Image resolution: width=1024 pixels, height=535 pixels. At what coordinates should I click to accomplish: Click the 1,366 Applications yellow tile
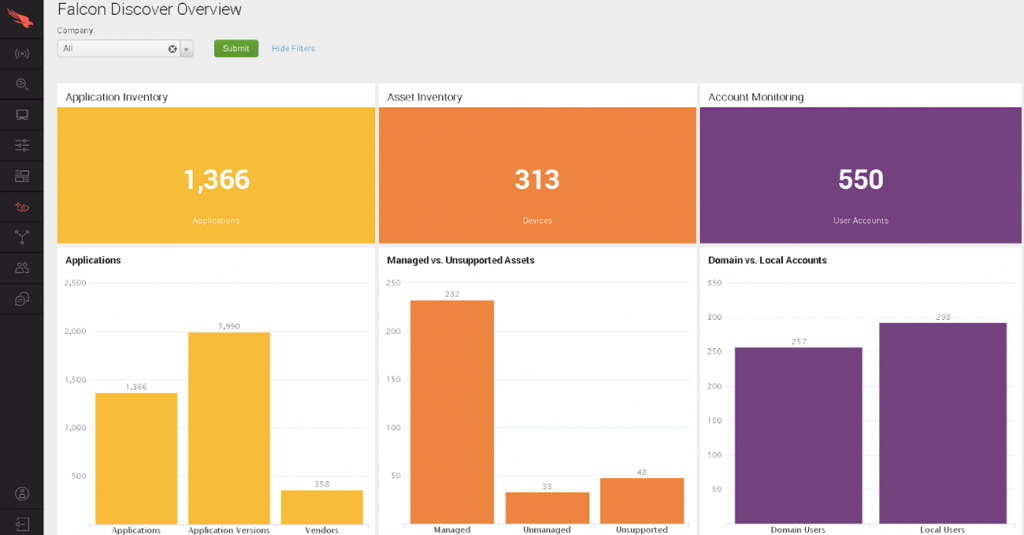pos(216,176)
